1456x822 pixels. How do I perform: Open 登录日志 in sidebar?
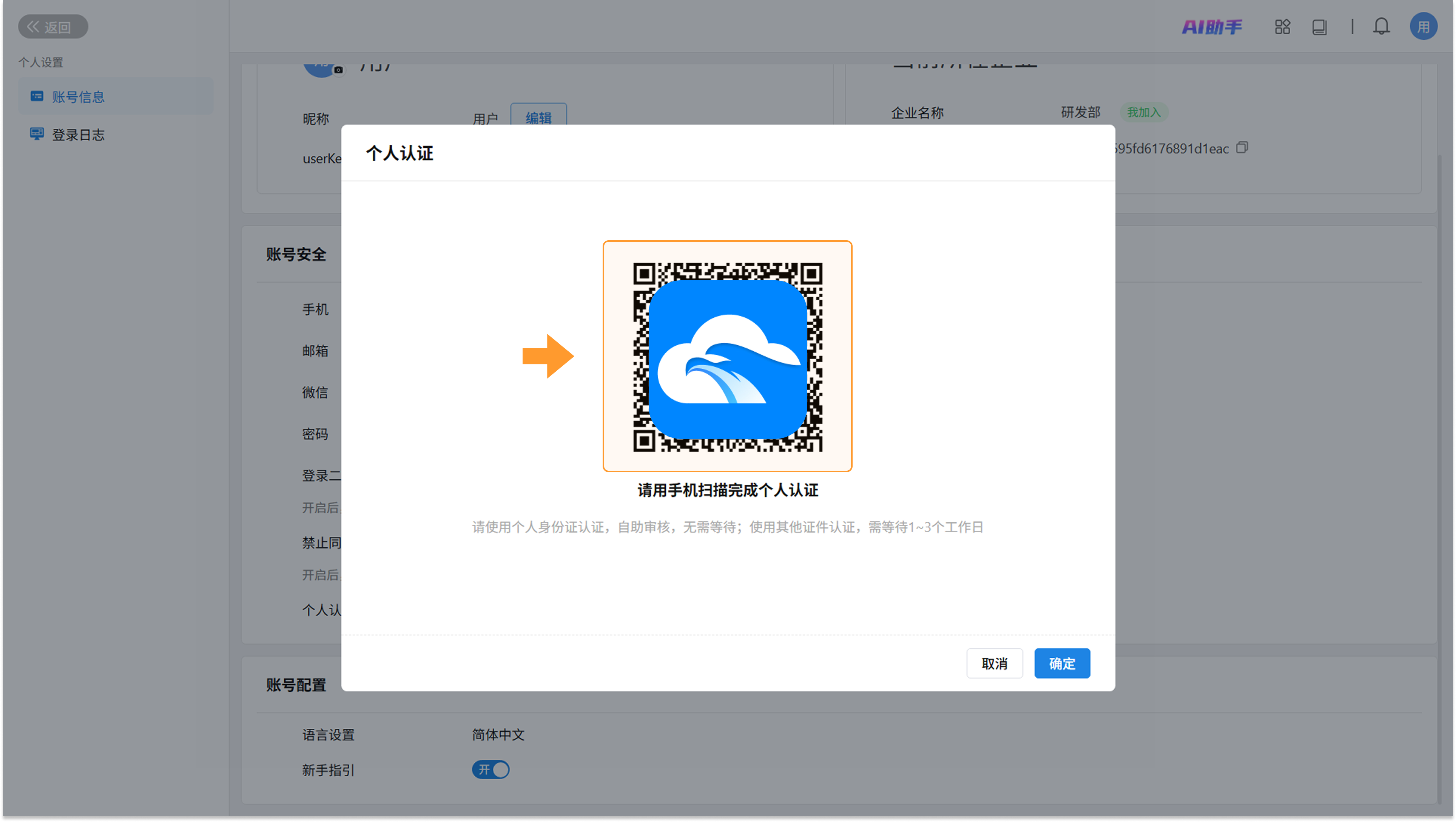click(79, 134)
